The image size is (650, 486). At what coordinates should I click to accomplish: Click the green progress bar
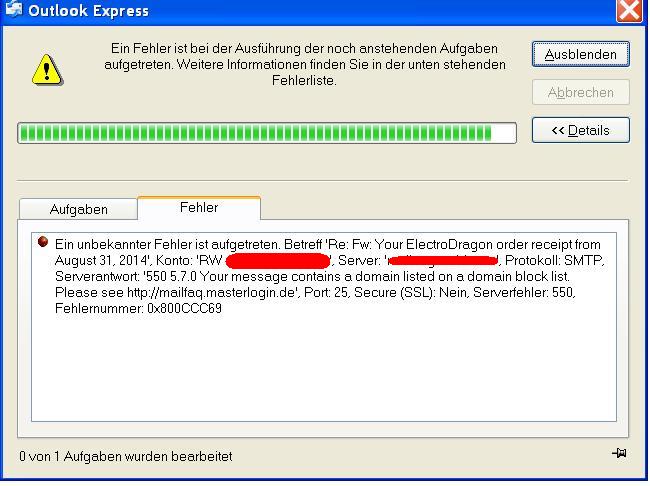[x=267, y=133]
